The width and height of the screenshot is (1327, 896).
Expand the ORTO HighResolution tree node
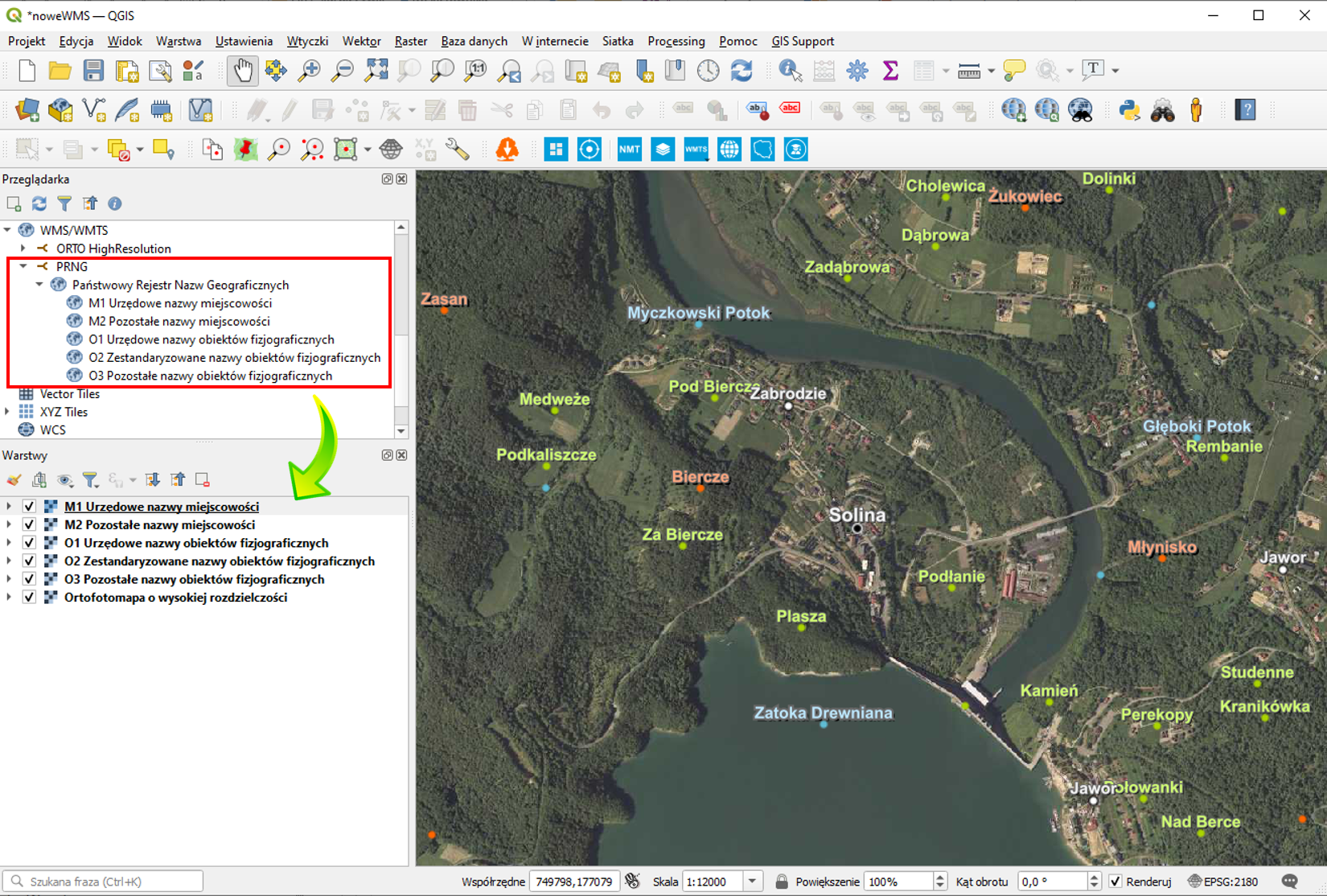23,249
